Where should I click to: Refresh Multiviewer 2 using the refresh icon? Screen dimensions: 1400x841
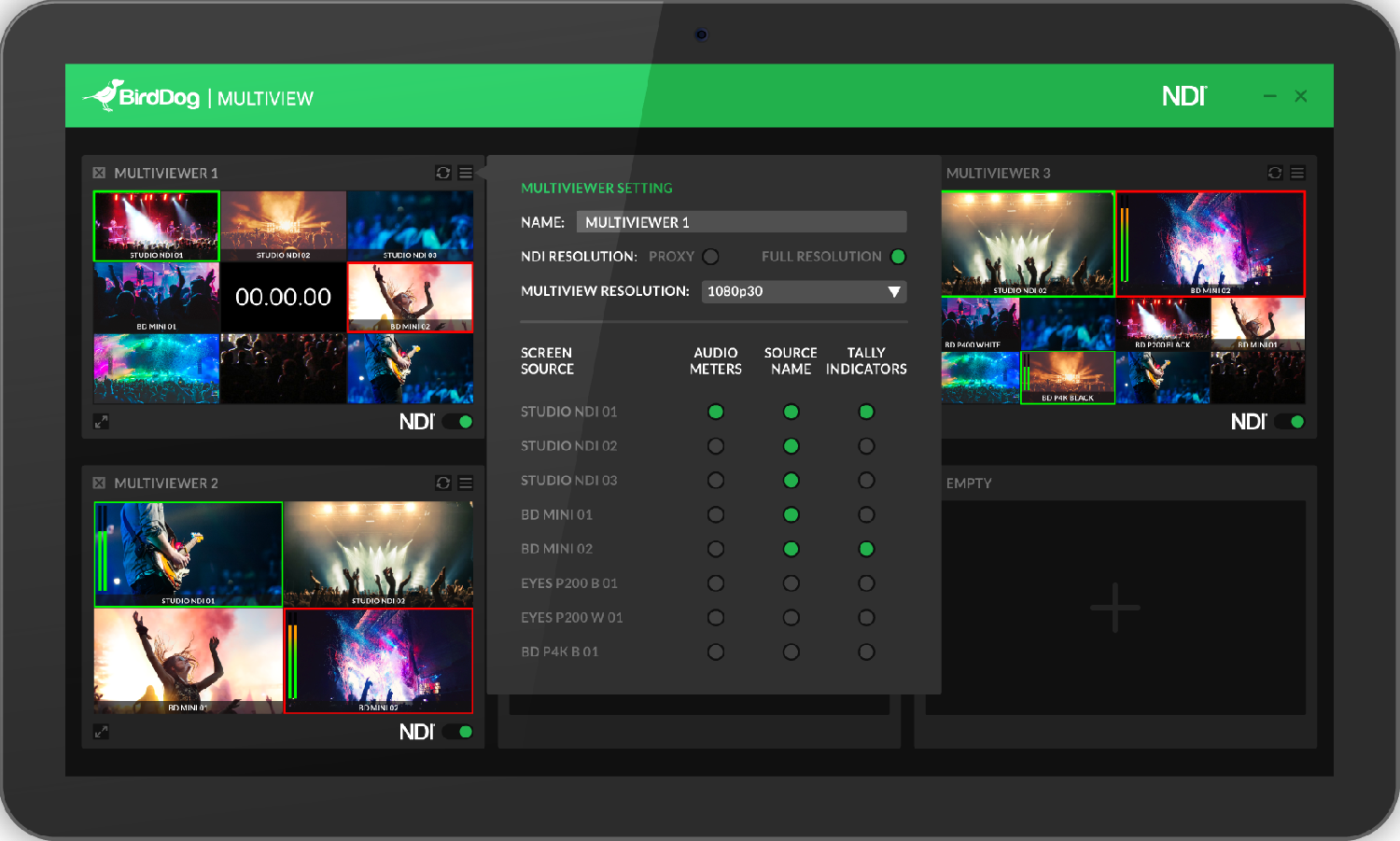[443, 483]
